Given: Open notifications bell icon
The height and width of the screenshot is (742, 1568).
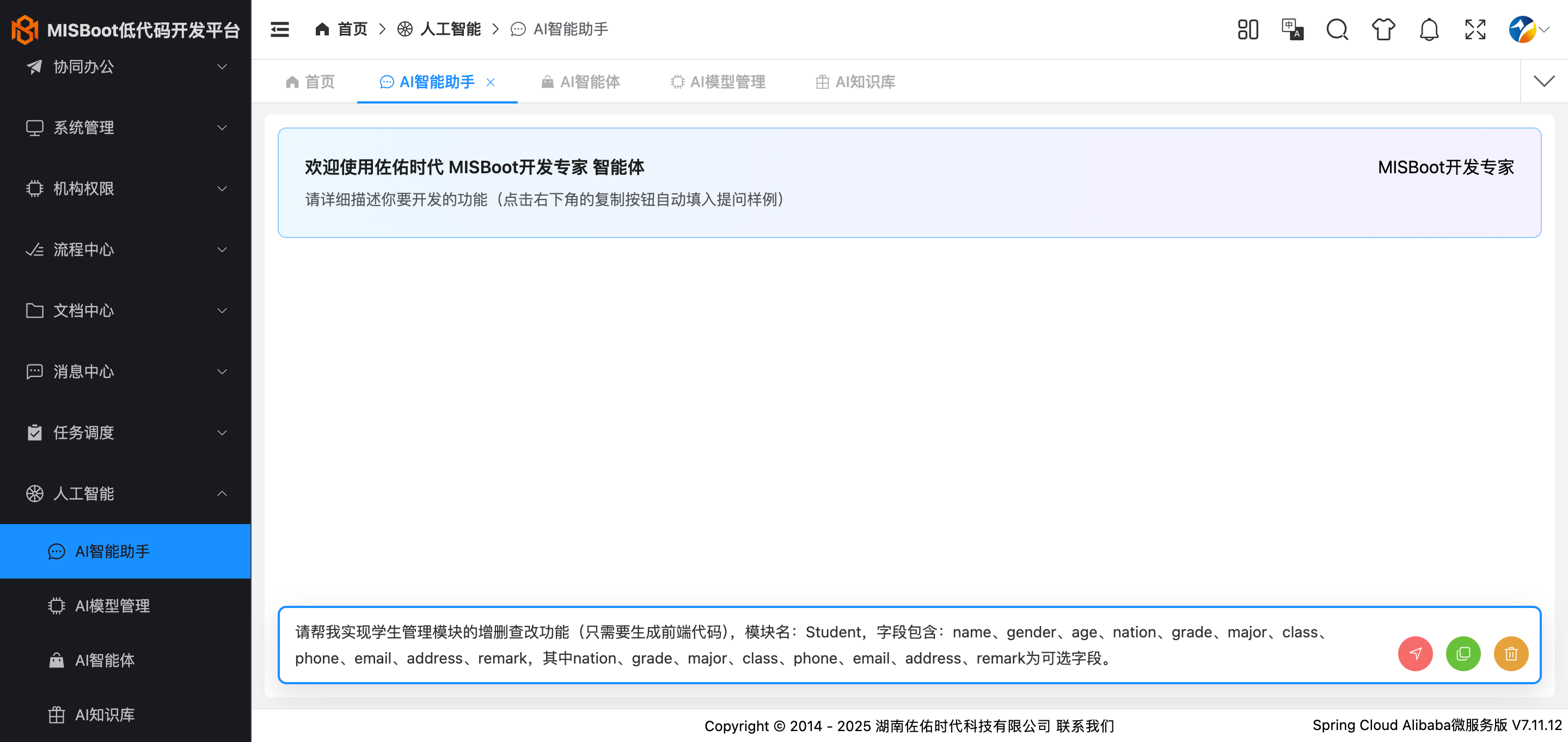Looking at the screenshot, I should [1429, 29].
